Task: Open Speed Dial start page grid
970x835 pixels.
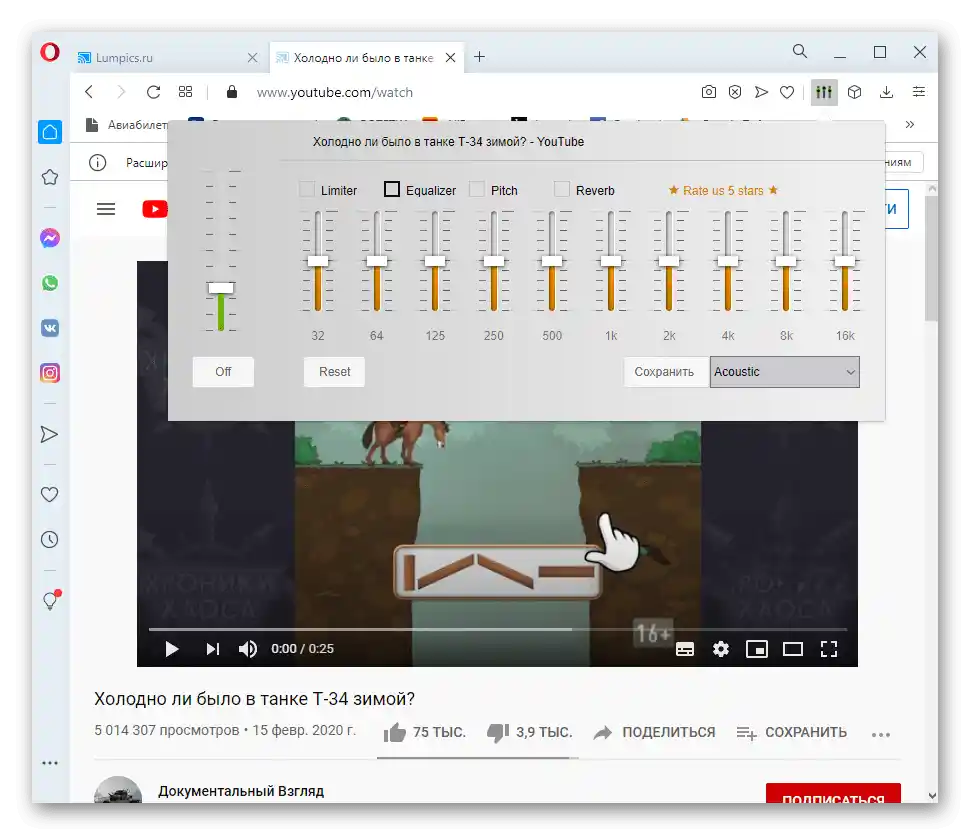Action: click(186, 92)
